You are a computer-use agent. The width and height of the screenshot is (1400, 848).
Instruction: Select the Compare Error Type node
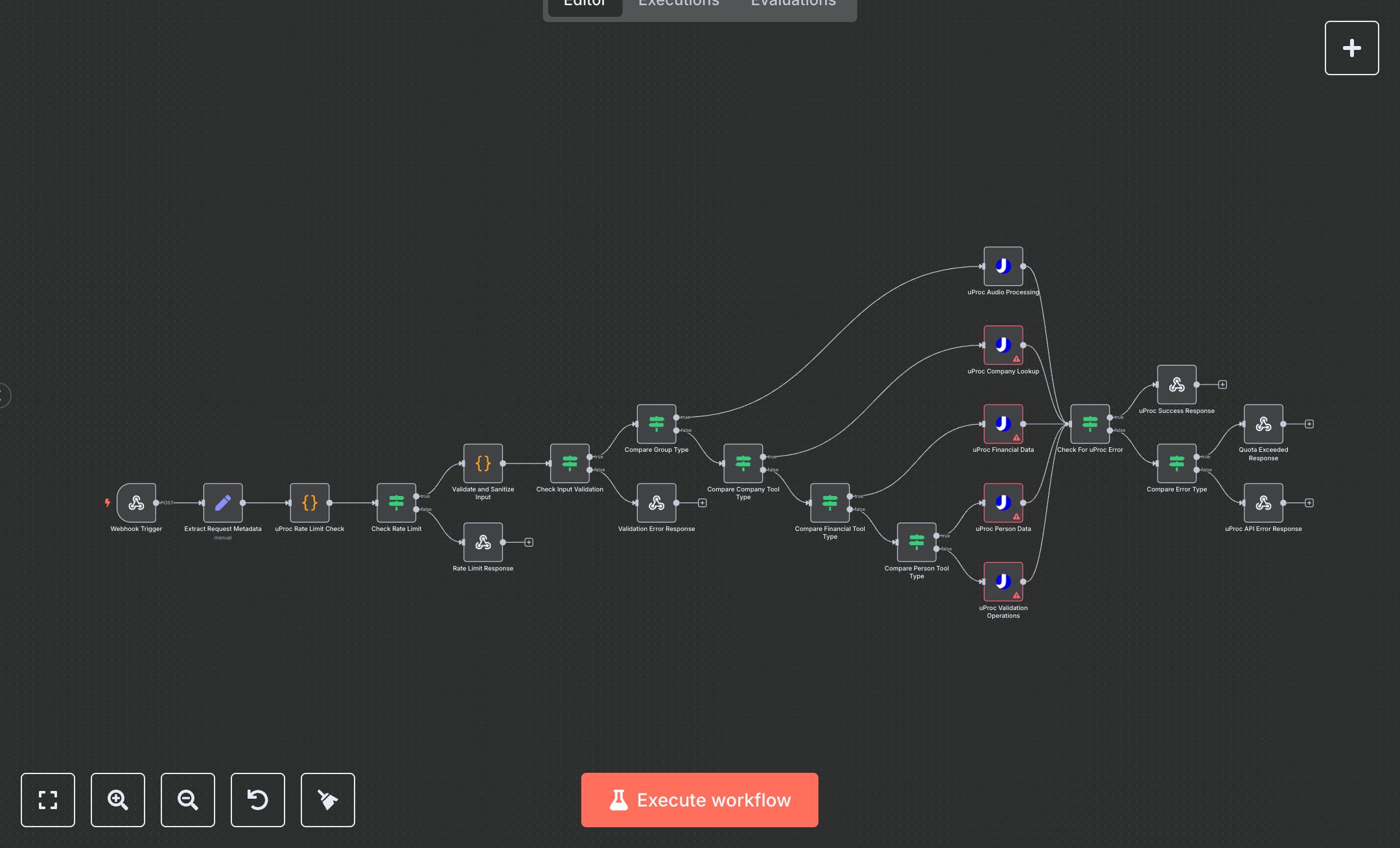[x=1177, y=463]
